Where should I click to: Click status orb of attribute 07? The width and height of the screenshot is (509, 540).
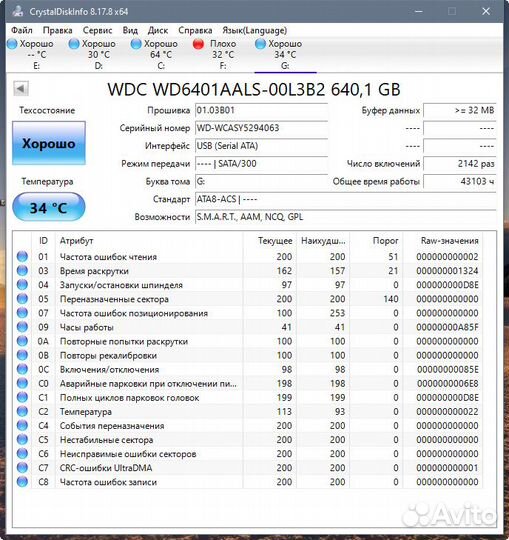[22, 313]
